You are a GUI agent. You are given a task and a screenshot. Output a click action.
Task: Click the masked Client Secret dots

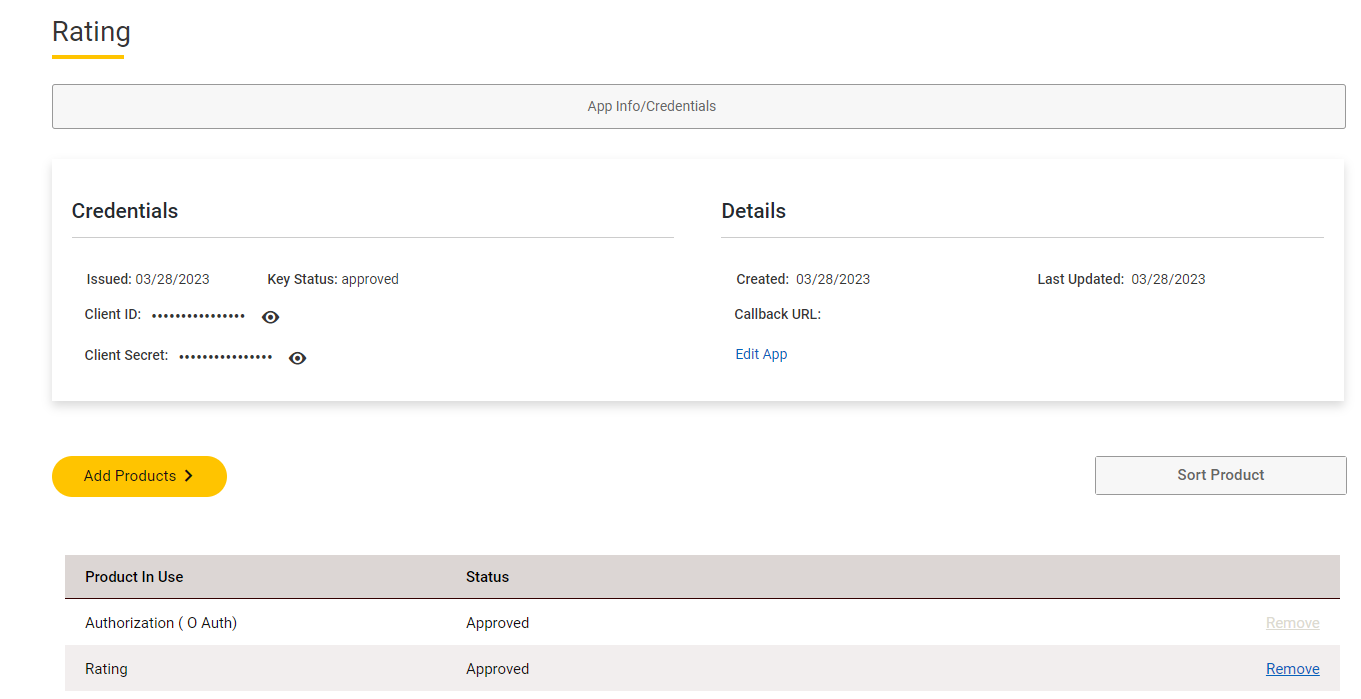click(x=225, y=357)
